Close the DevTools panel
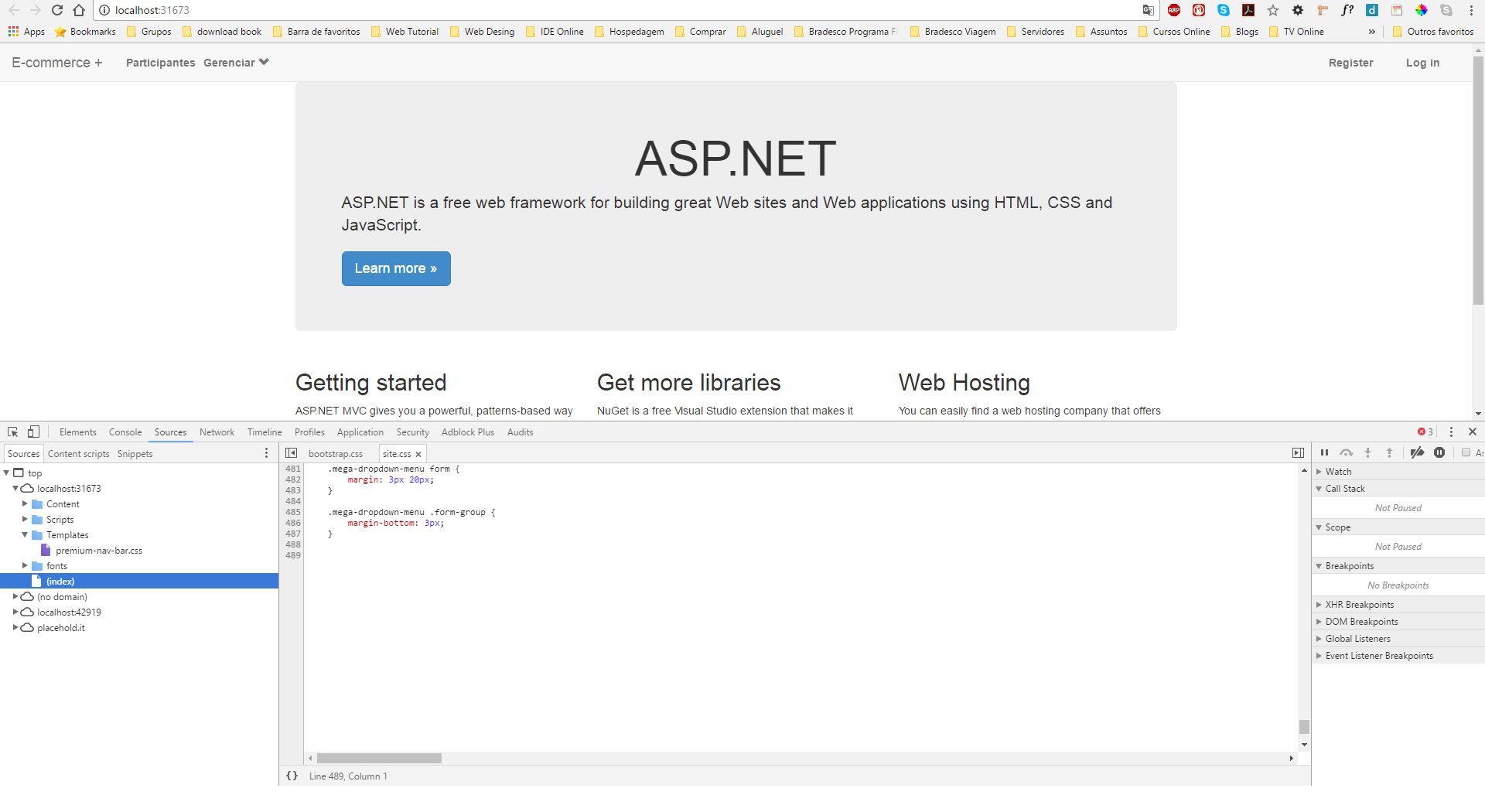Viewport: 1485px width, 812px height. tap(1473, 432)
